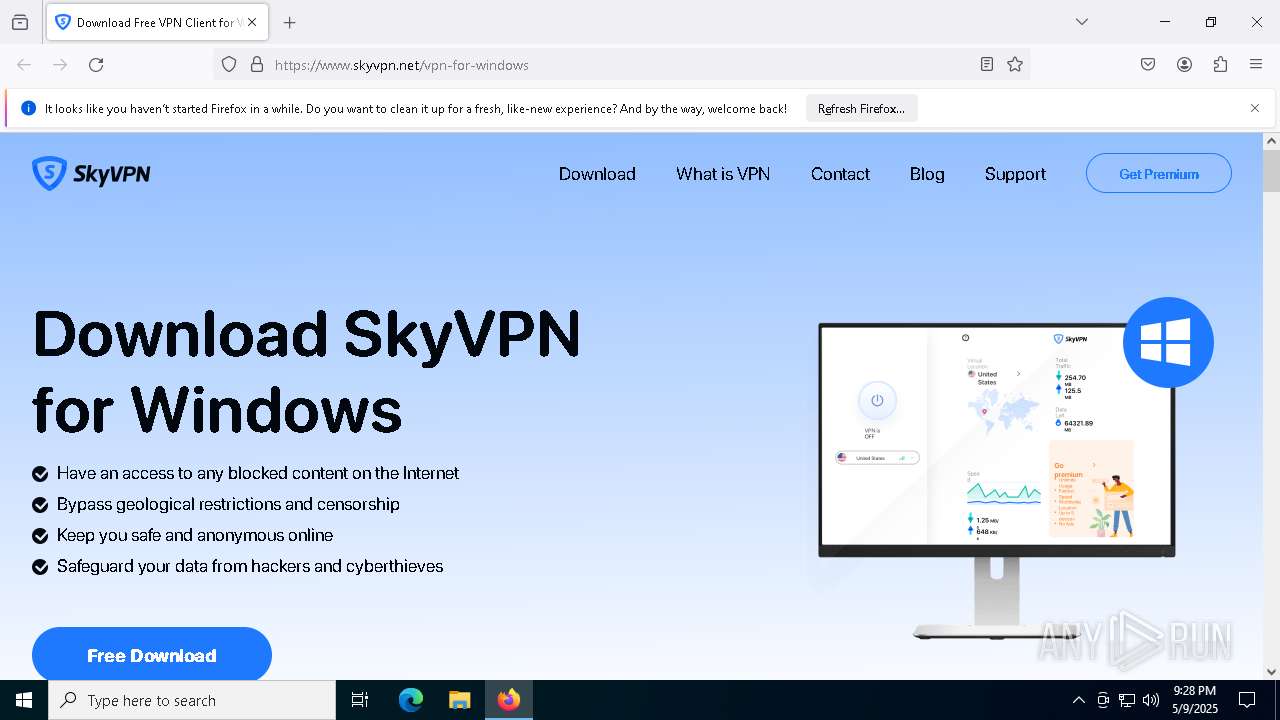The image size is (1280, 720).
Task: Open the taskbar clock and date
Action: point(1195,700)
